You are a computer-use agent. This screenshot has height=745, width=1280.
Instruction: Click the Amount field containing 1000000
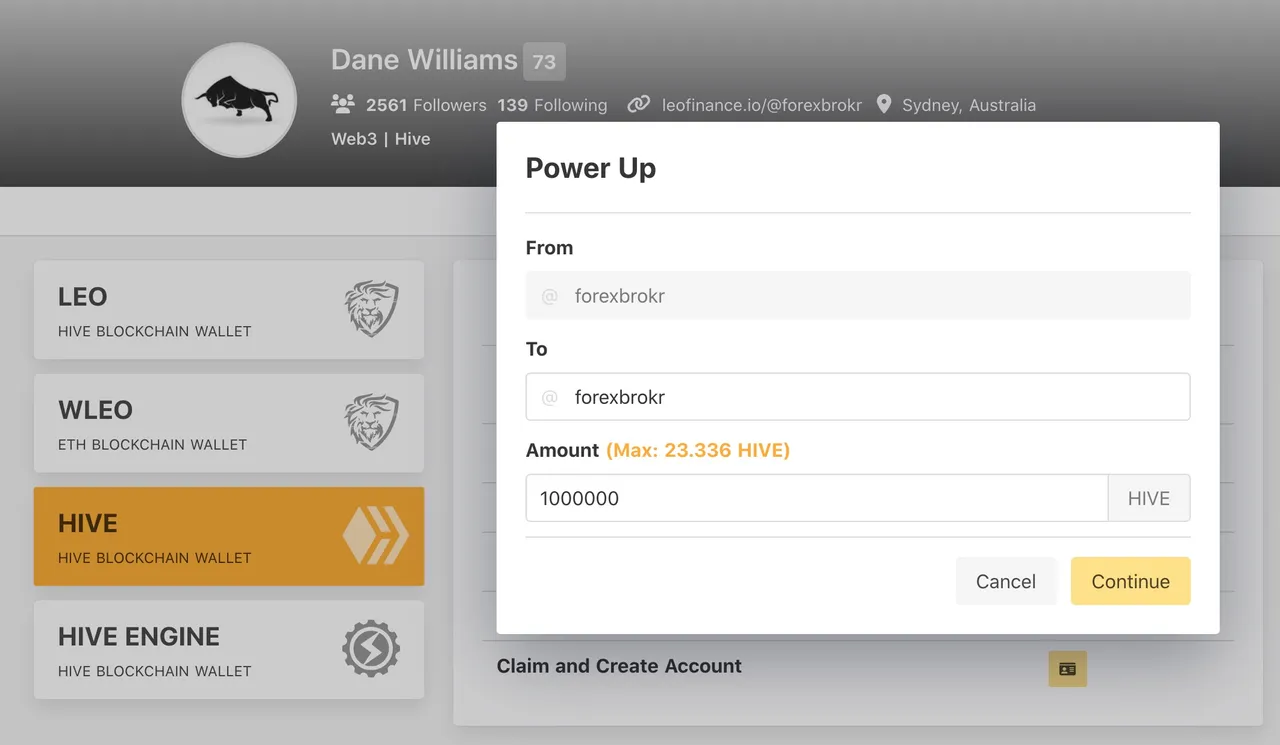[817, 498]
